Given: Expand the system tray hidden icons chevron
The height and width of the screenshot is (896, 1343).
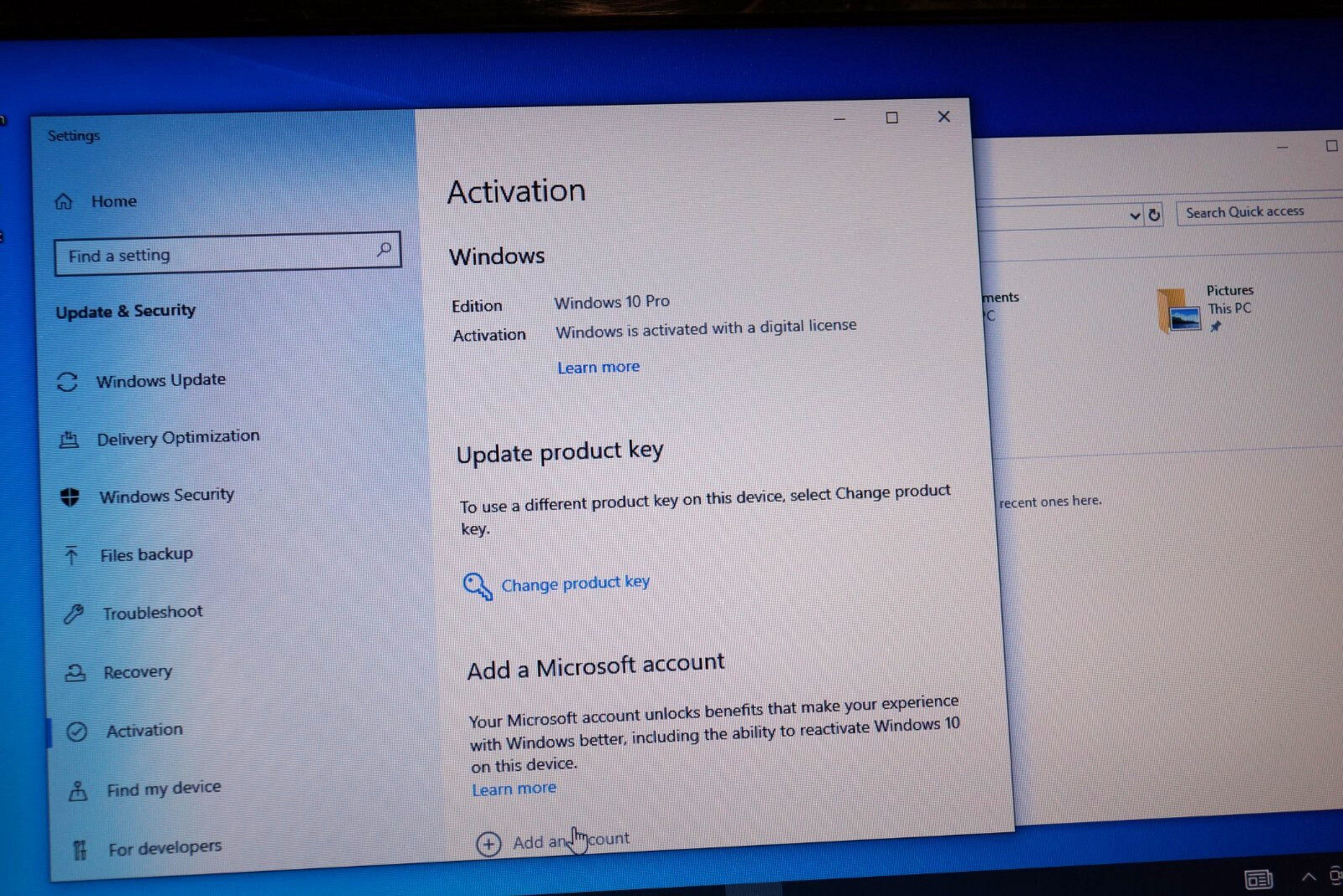Looking at the screenshot, I should 1309,877.
